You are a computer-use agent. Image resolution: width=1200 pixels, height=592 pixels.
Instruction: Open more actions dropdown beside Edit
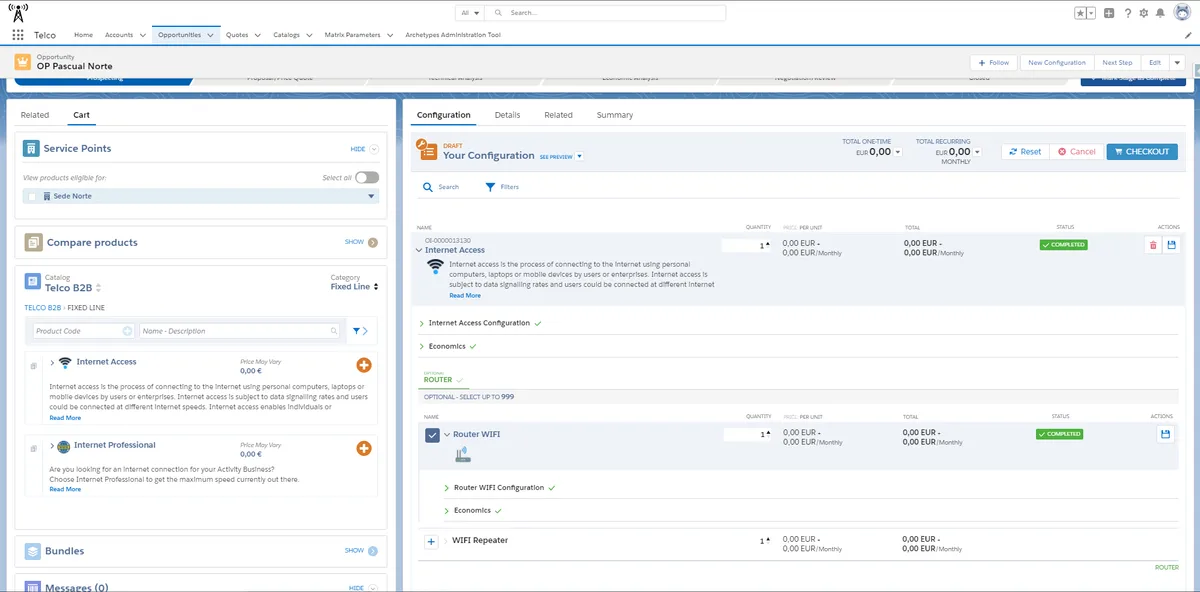click(x=1177, y=62)
